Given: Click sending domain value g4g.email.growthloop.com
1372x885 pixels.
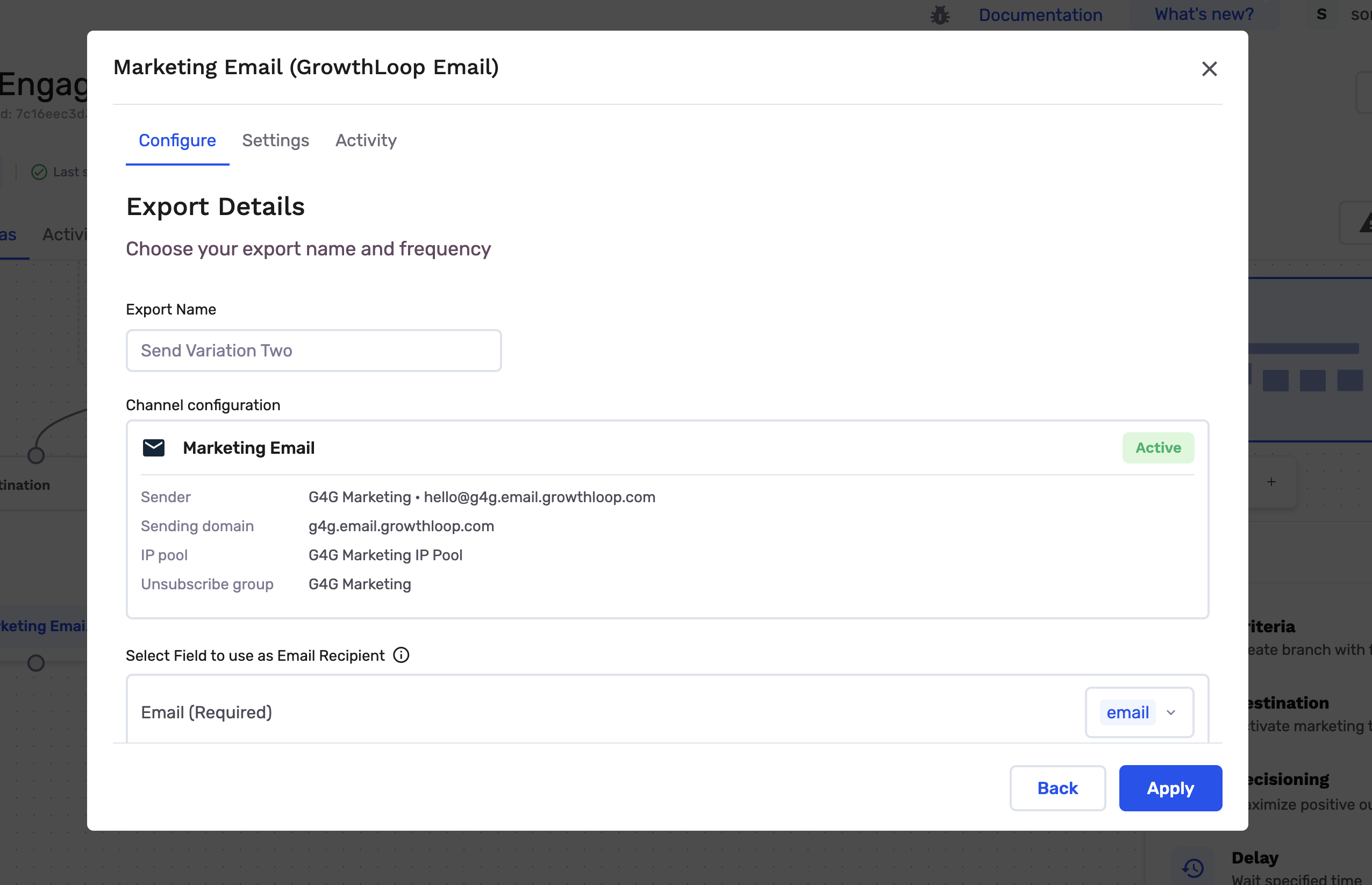Looking at the screenshot, I should (x=401, y=526).
